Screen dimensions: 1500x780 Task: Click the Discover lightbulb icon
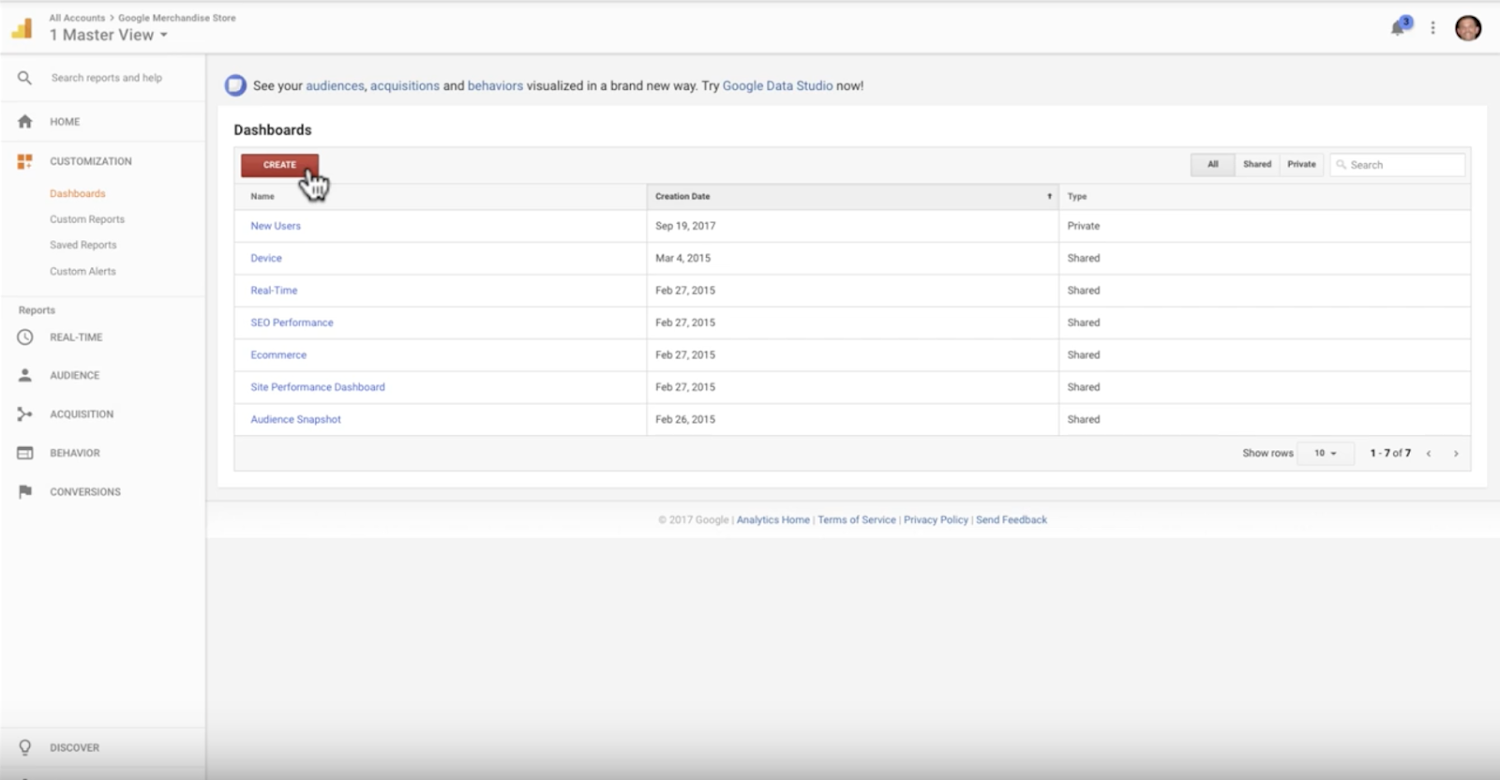click(x=25, y=748)
